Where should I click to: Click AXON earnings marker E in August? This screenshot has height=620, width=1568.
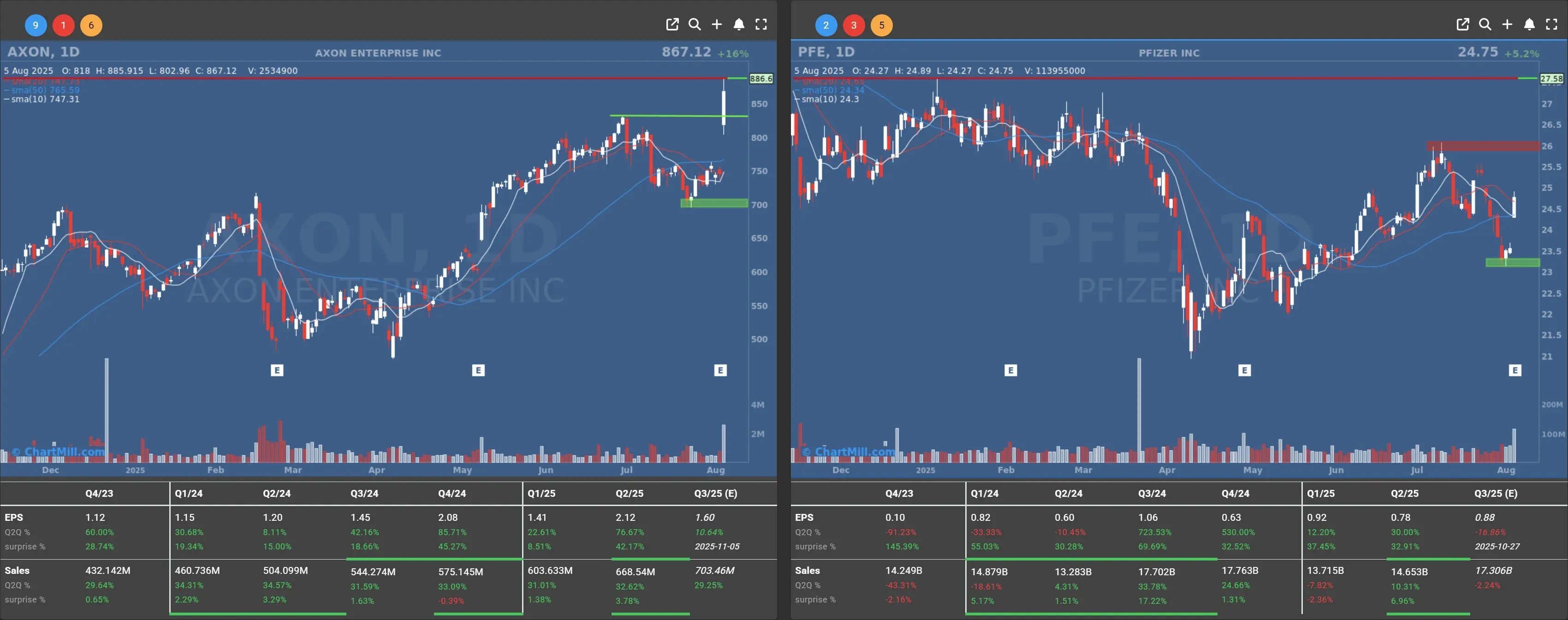721,370
